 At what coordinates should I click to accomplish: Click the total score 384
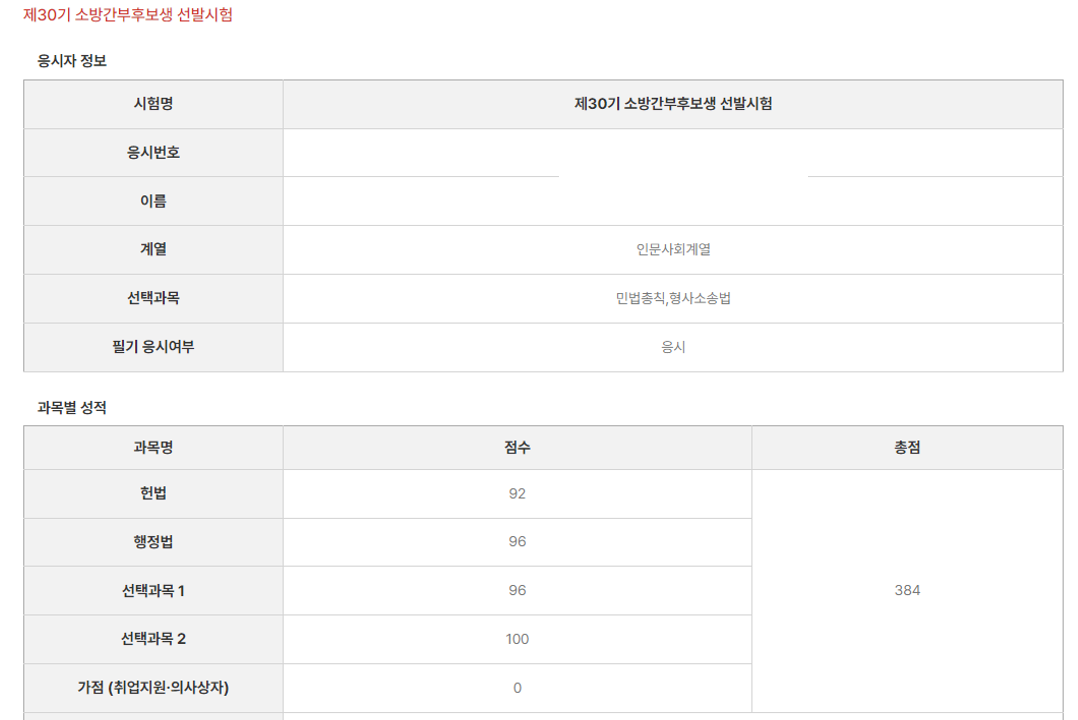click(907, 591)
